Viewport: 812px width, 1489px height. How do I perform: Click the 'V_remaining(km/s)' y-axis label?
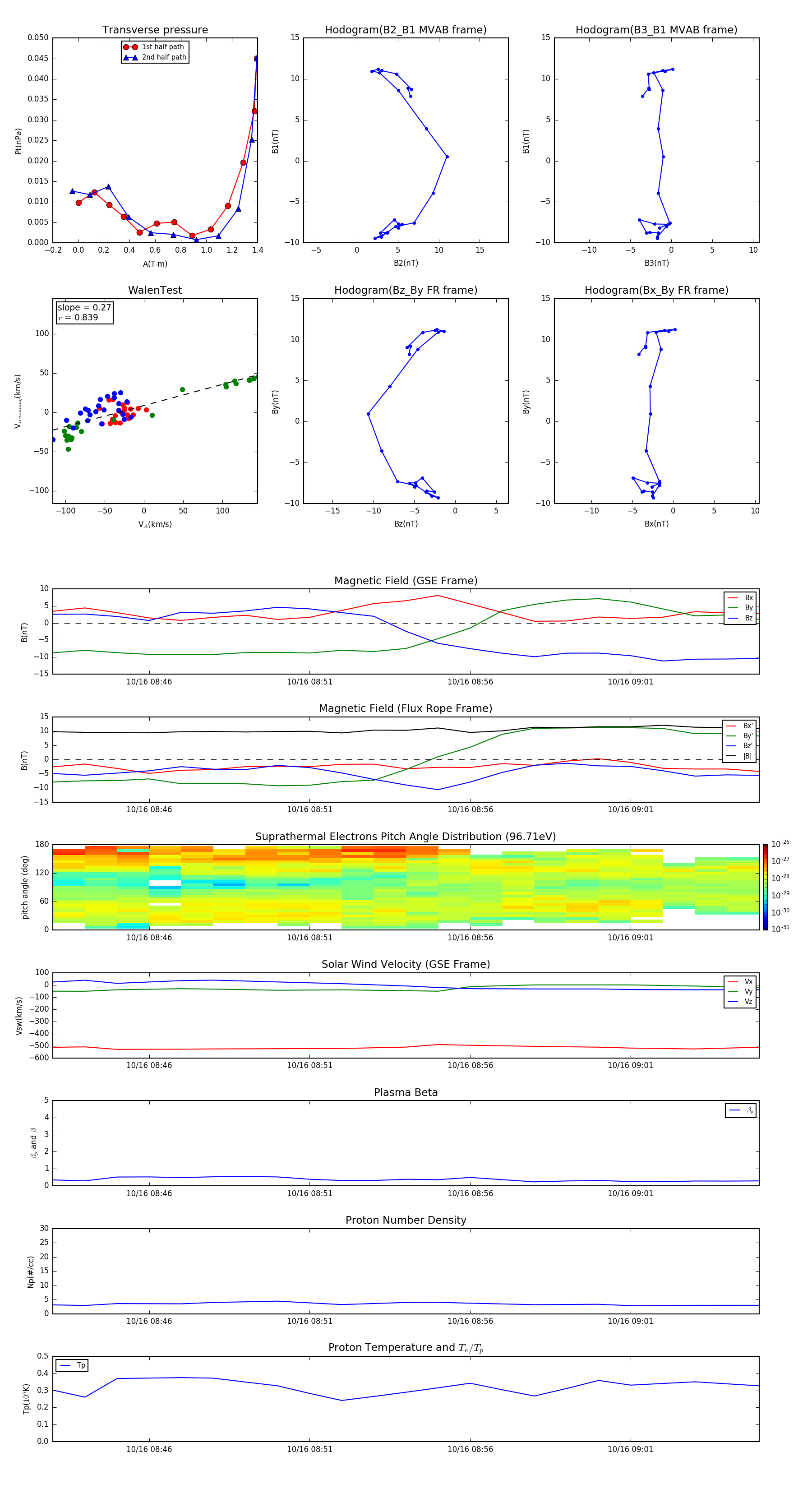point(18,401)
